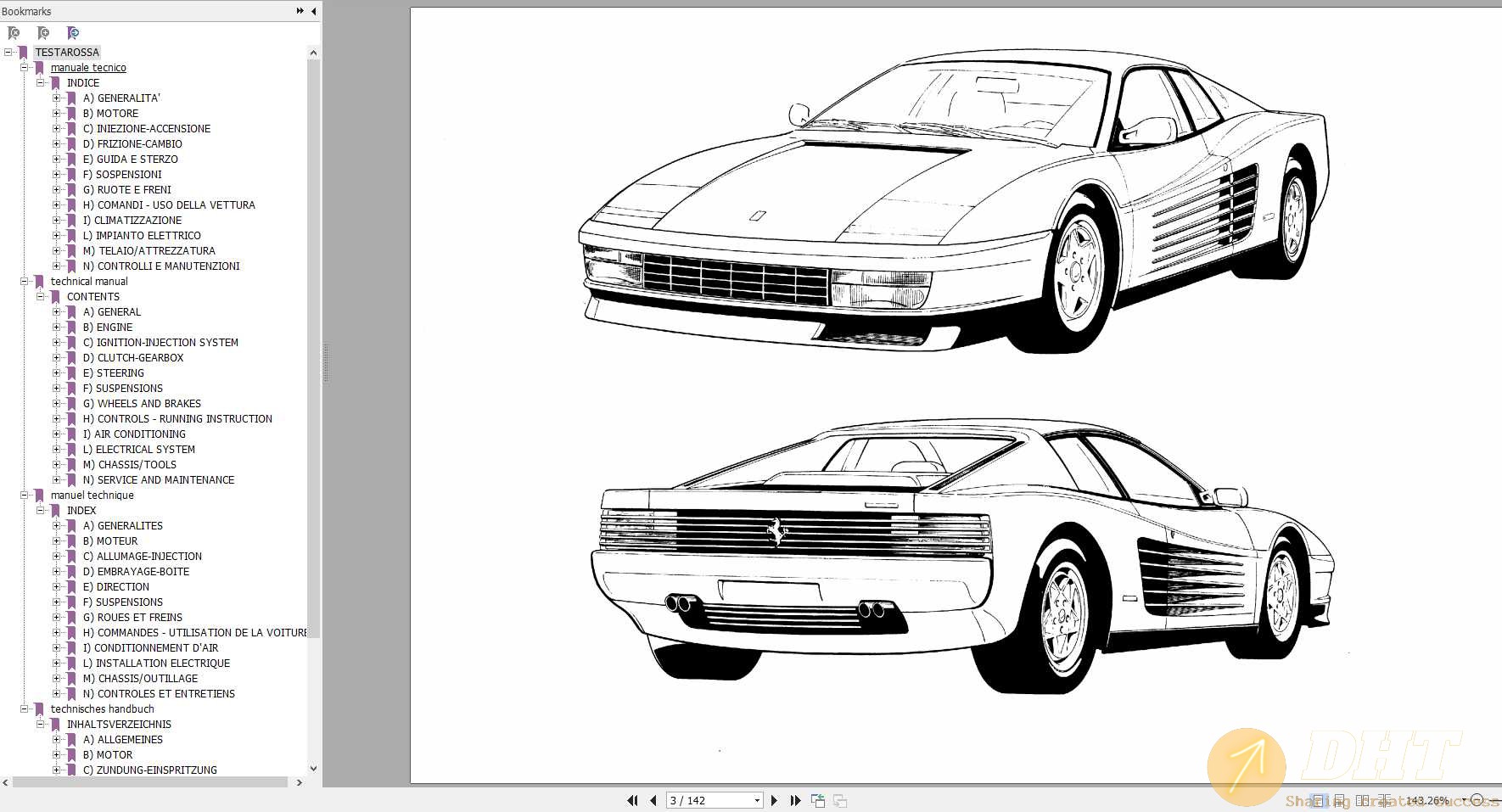This screenshot has width=1502, height=812.
Task: Select the M) CHASSIS/TOOLS bookmark
Action: click(x=130, y=465)
